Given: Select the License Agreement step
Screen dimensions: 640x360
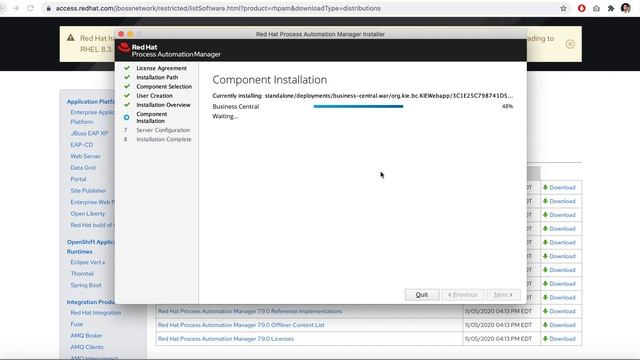Looking at the screenshot, I should [162, 68].
